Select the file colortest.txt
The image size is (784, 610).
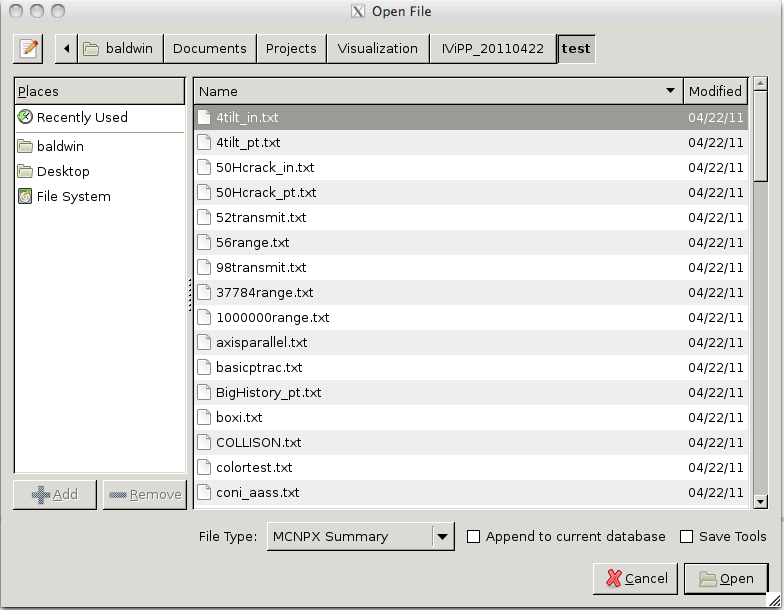pyautogui.click(x=471, y=468)
